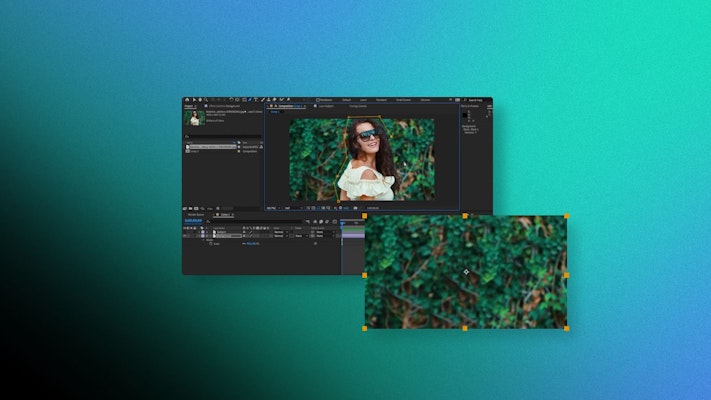Select the Hand tool

click(200, 100)
